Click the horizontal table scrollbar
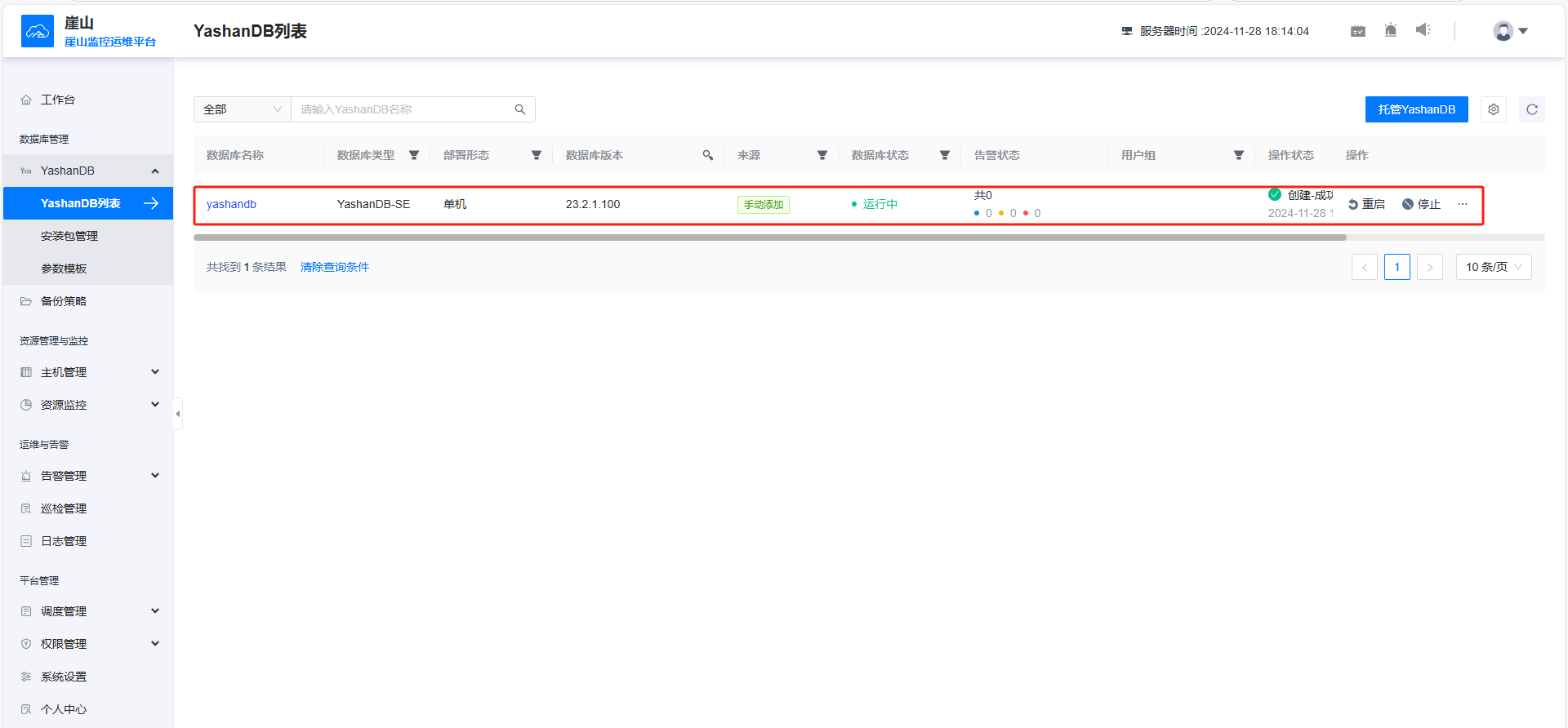 point(770,237)
